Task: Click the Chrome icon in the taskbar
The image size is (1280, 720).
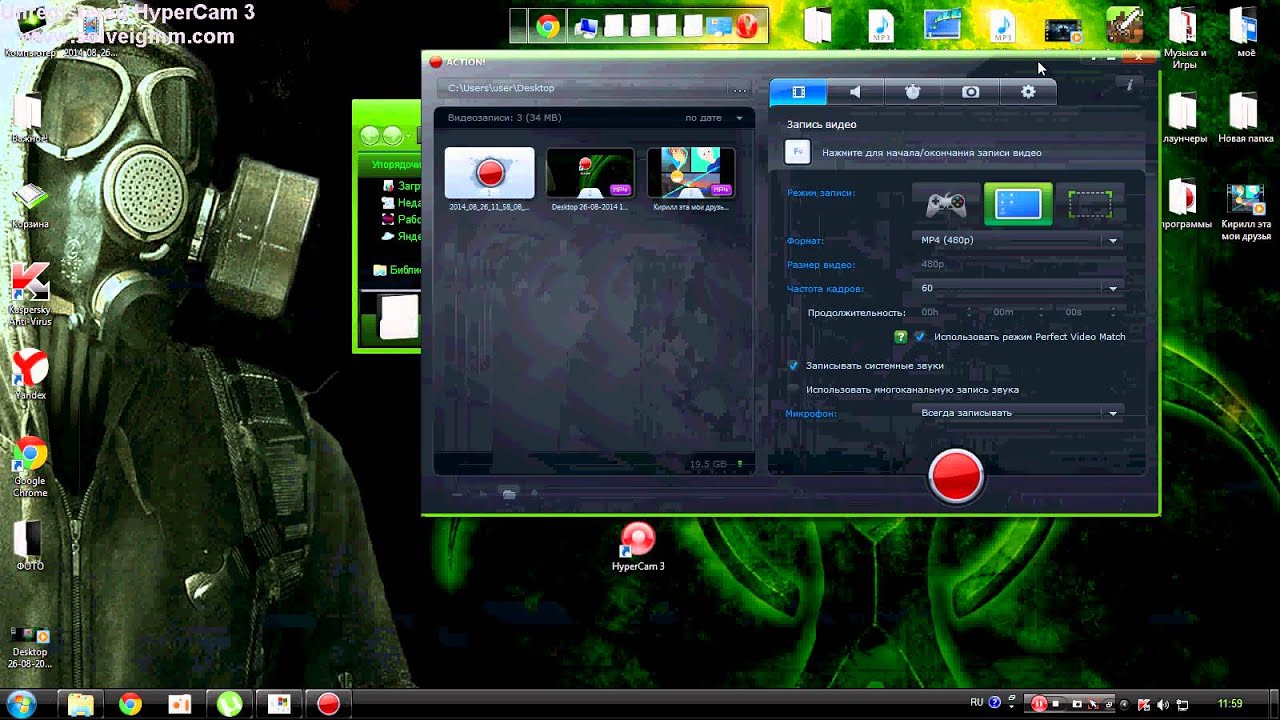Action: 130,704
